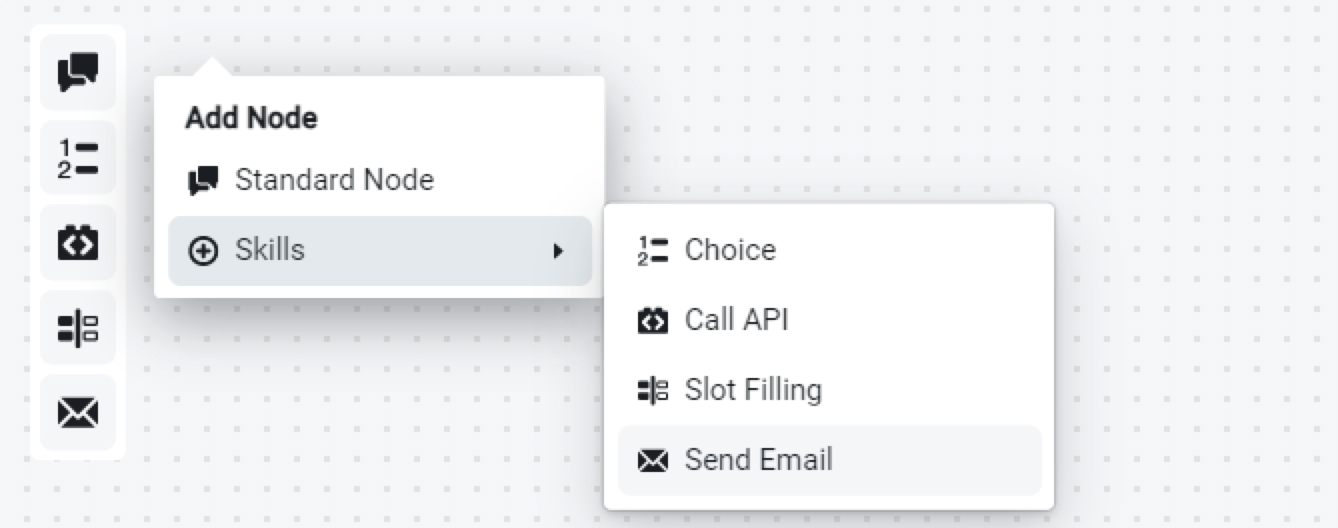Click the chat bubble icon beside Standard Node
Viewport: 1338px width, 528px height.
click(x=203, y=181)
